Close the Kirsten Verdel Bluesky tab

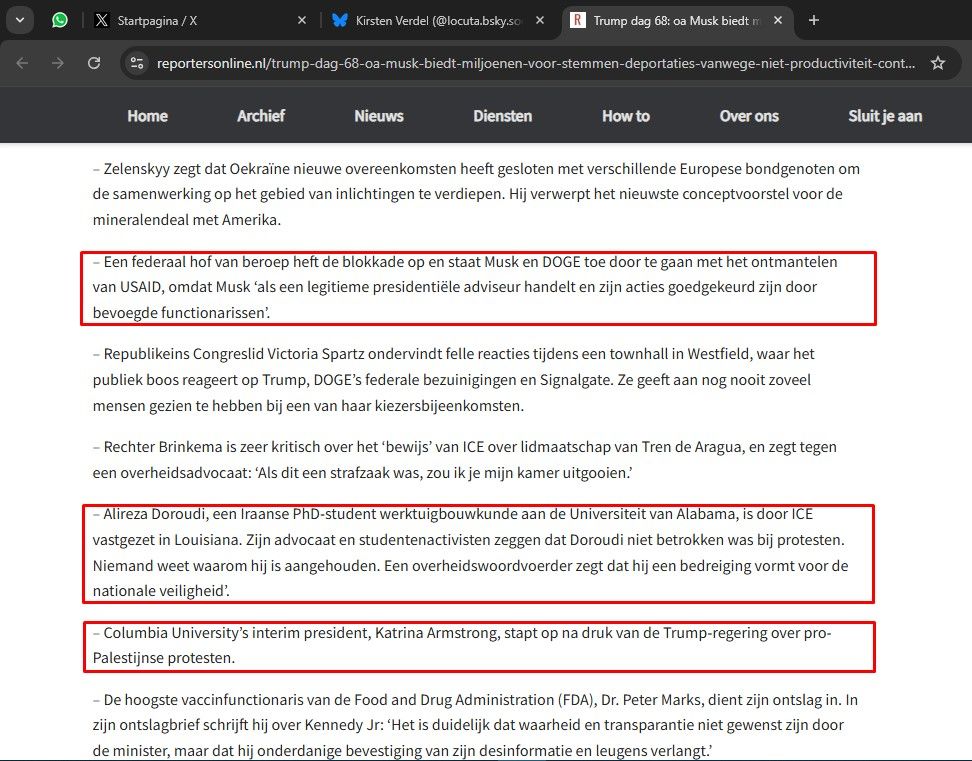540,20
